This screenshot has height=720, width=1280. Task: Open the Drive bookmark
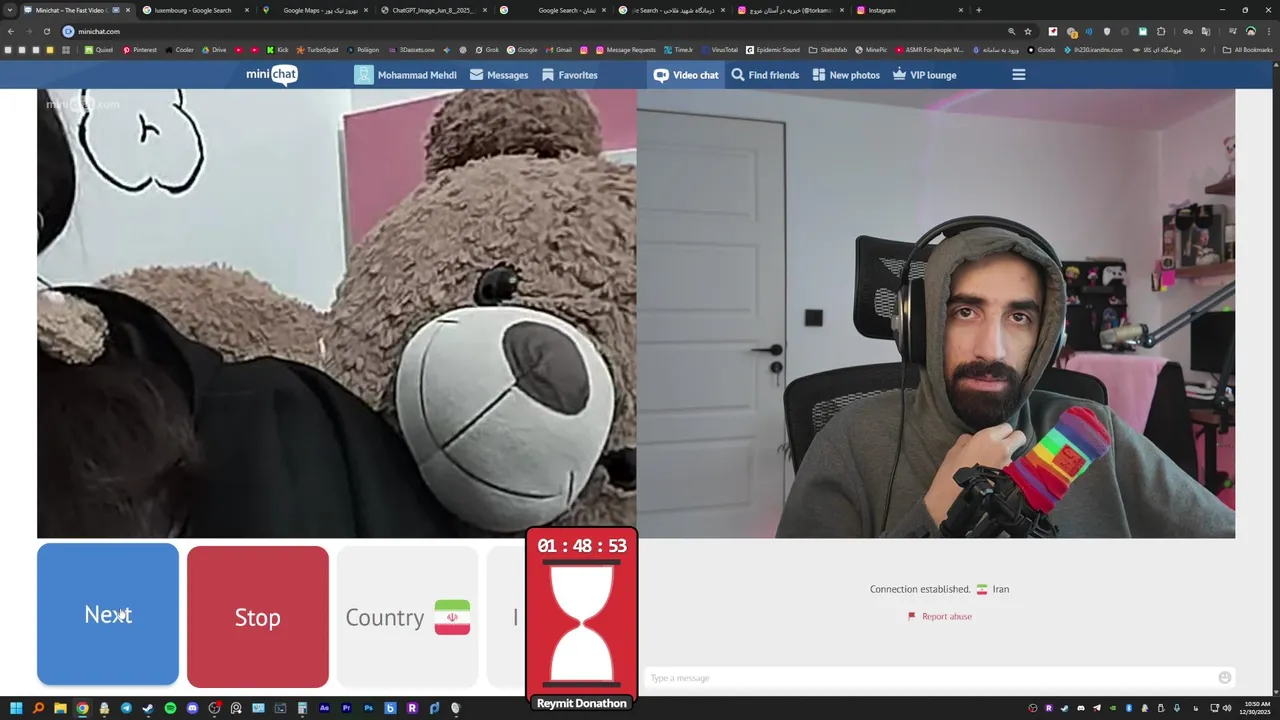click(x=214, y=49)
